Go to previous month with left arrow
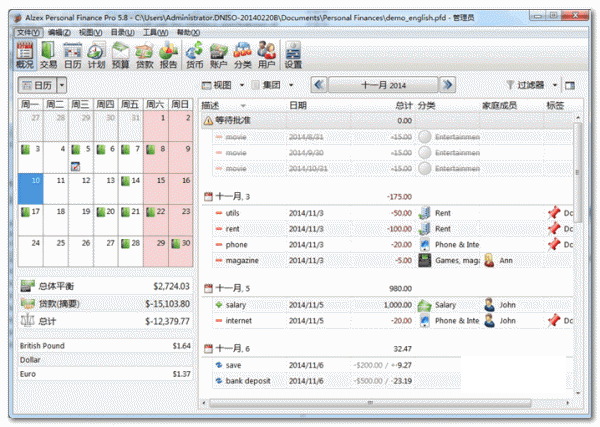Image resolution: width=600 pixels, height=427 pixels. [x=320, y=86]
